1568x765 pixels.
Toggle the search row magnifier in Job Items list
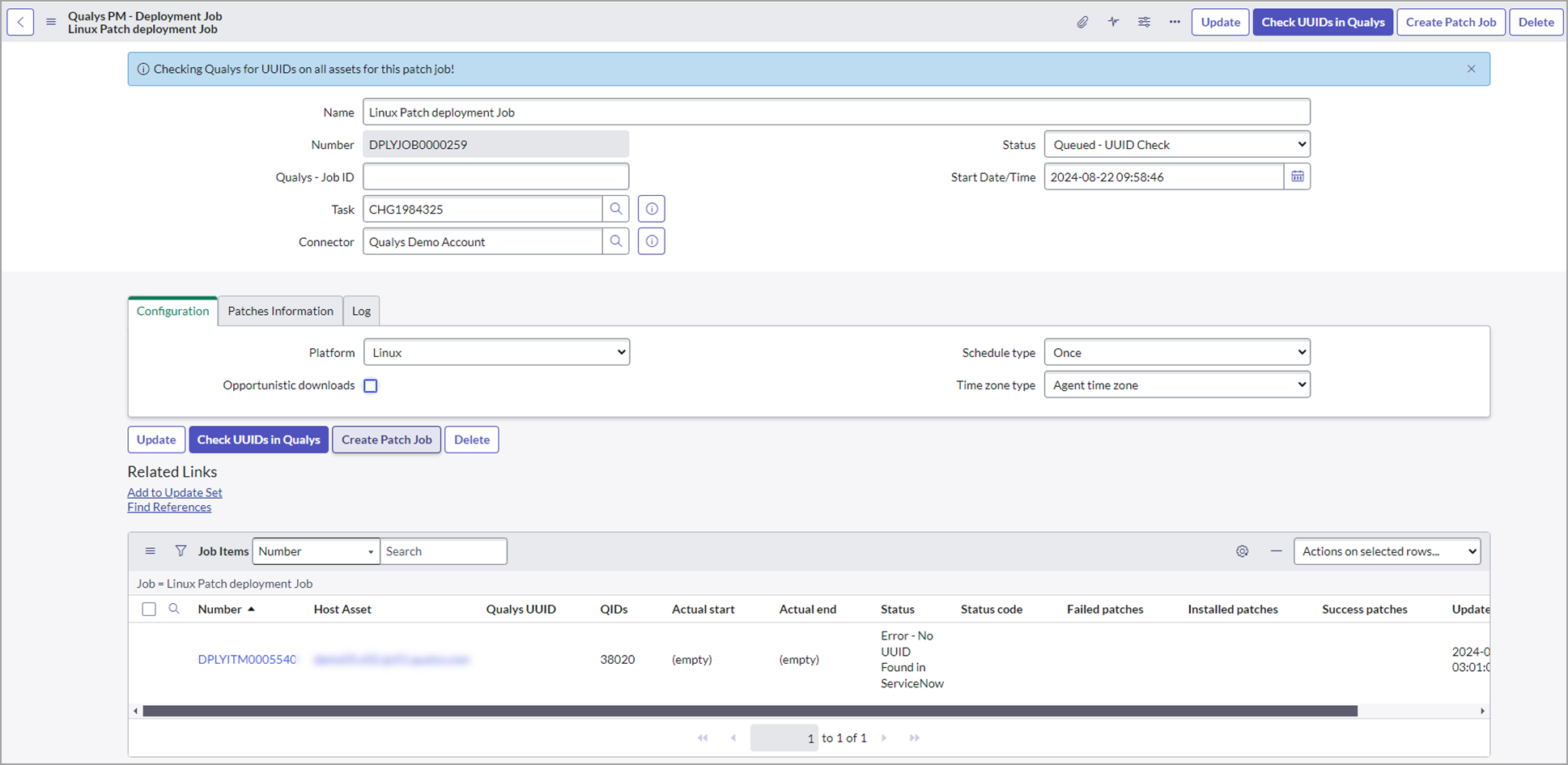pyautogui.click(x=174, y=608)
